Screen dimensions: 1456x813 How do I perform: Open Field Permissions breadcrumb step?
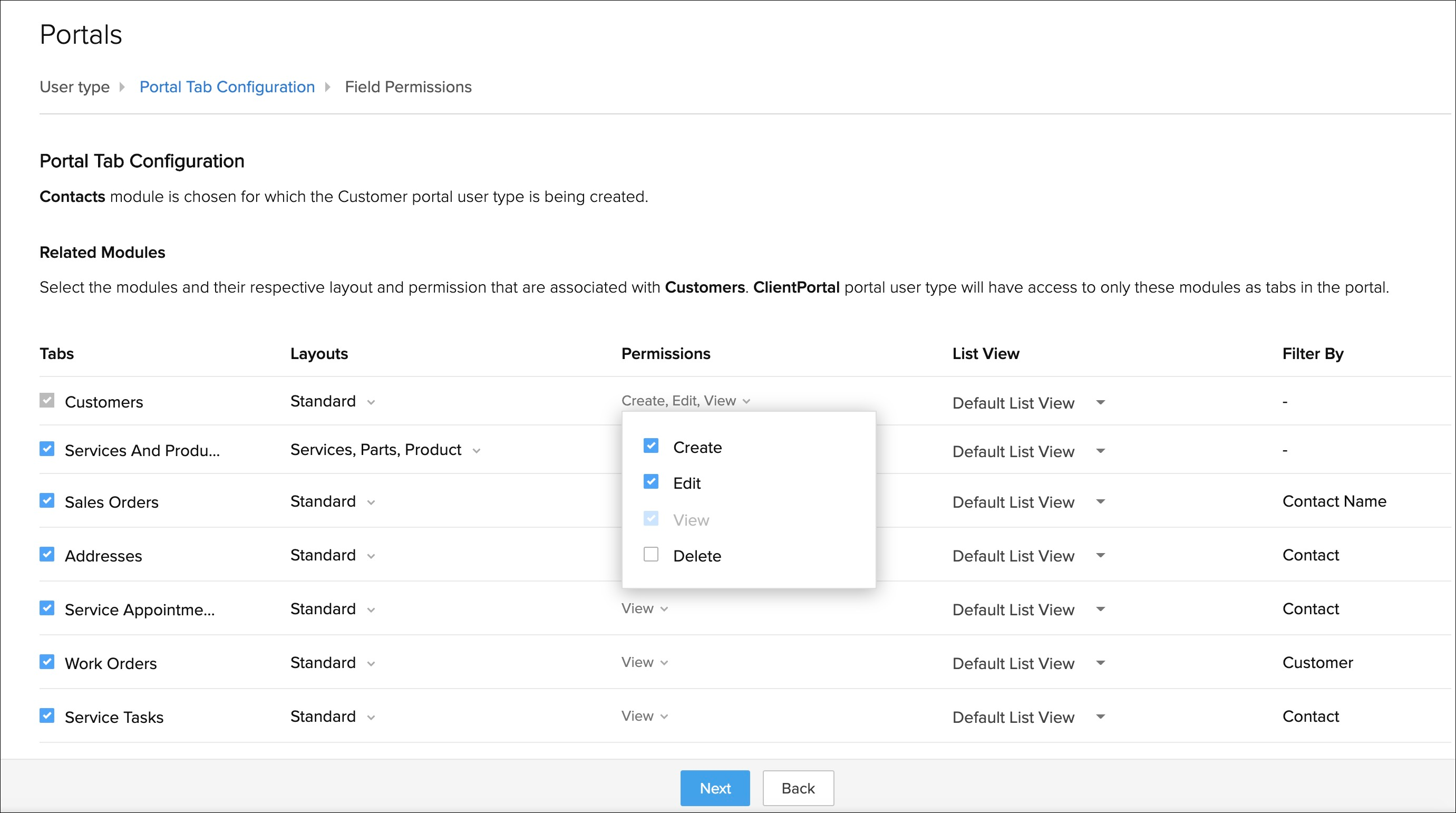point(407,87)
